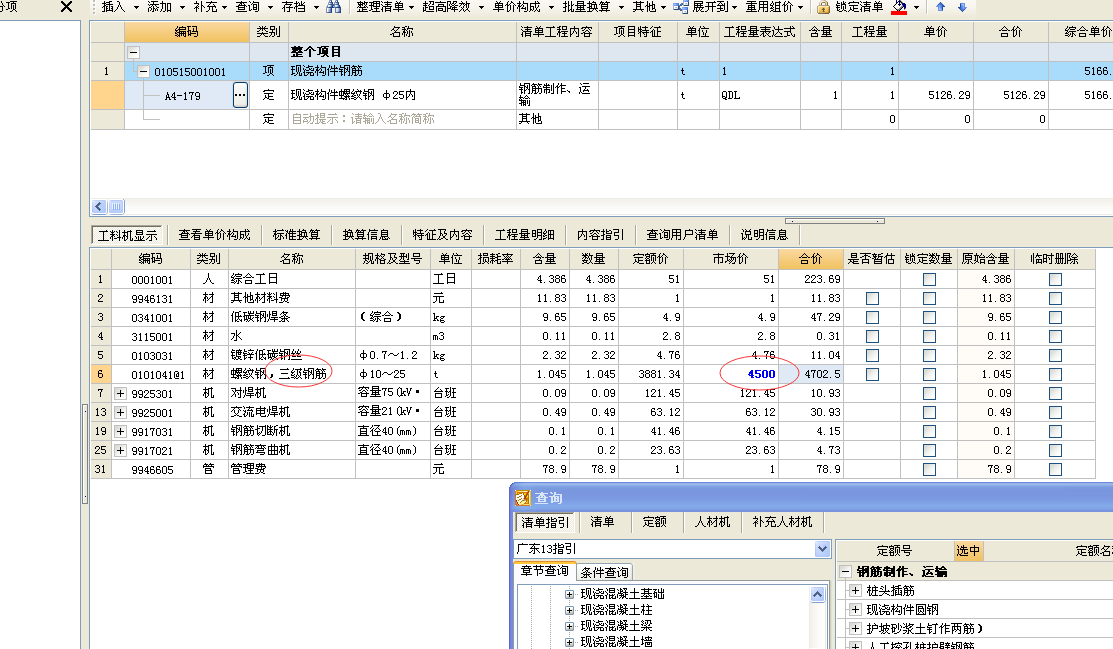
Task: Click the 整理清单 toolbar button
Action: pos(380,7)
